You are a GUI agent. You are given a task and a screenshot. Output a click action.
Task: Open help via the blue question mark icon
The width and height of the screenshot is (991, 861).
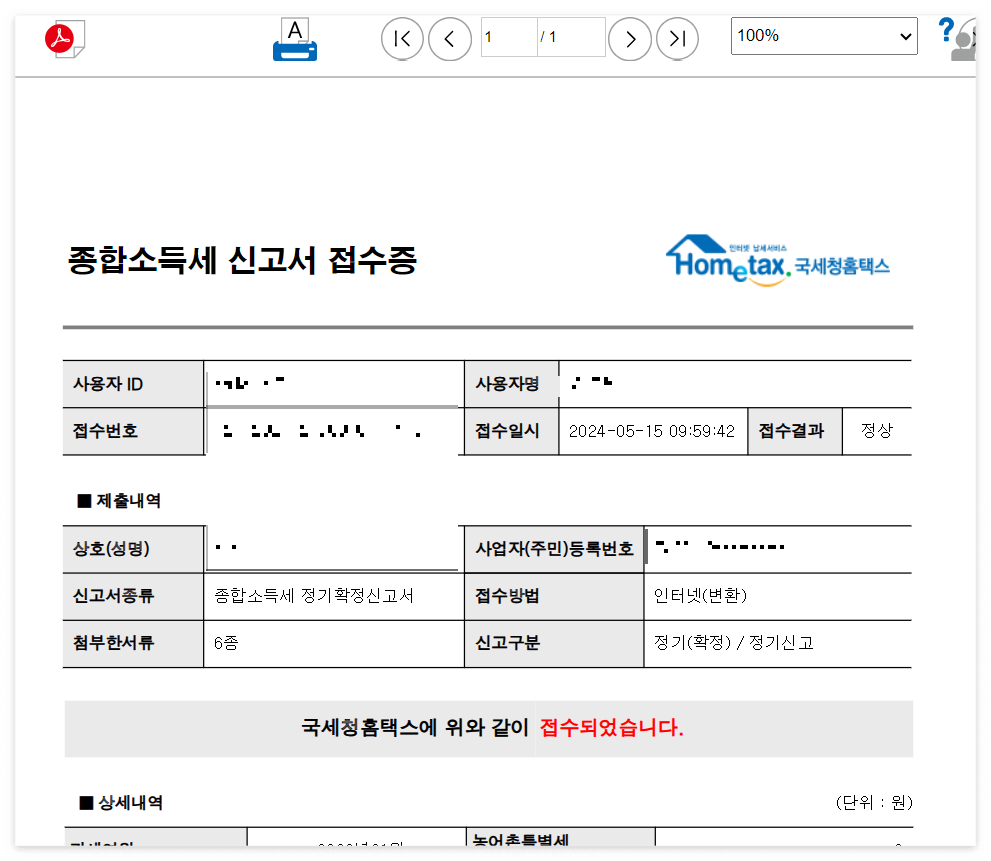pos(946,30)
